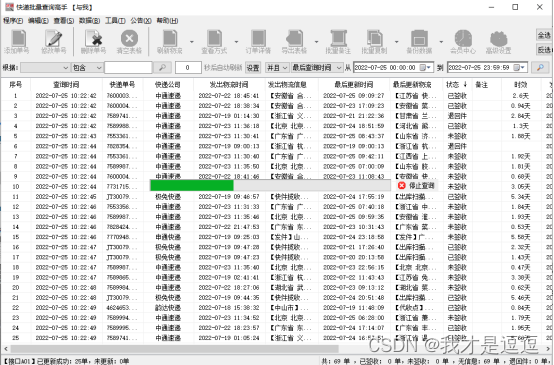Viewport: 554px width, 365px height.
Task: Click the auto refresh seconds field showing 0
Action: click(x=188, y=67)
